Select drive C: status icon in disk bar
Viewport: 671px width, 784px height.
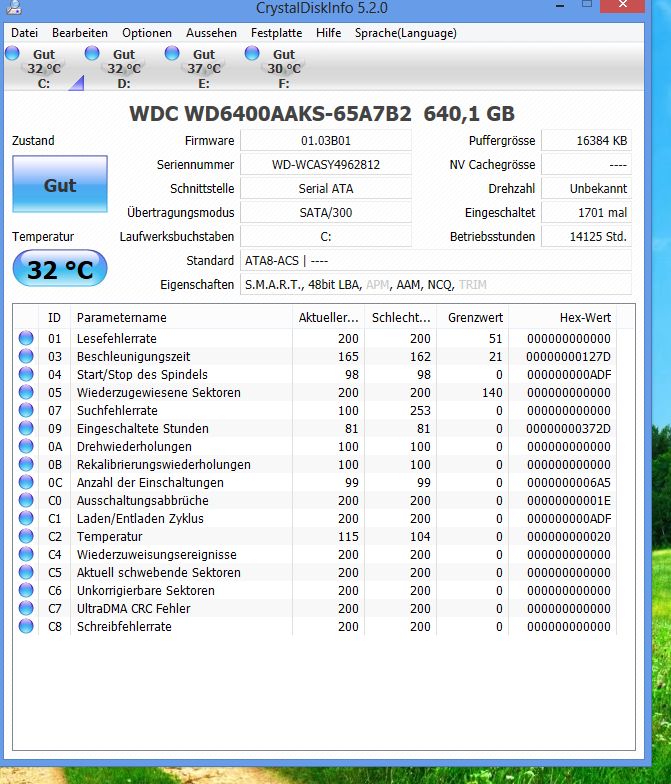[12, 53]
